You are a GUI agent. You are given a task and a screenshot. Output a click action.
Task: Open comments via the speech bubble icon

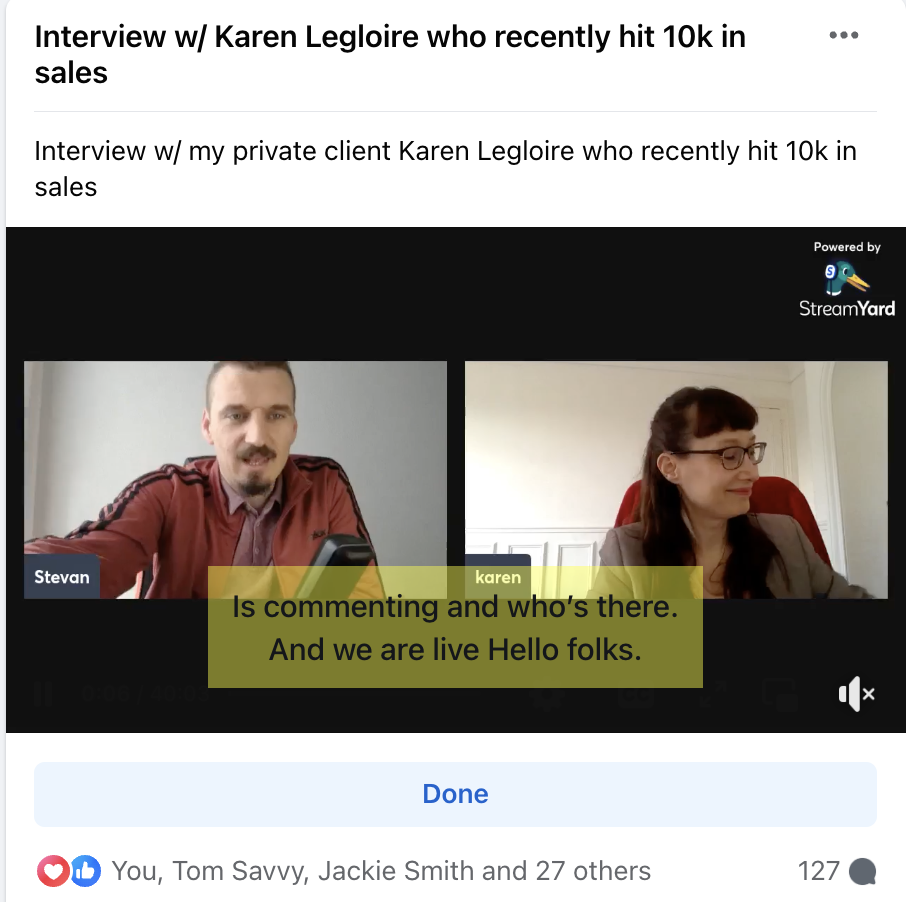coord(863,871)
